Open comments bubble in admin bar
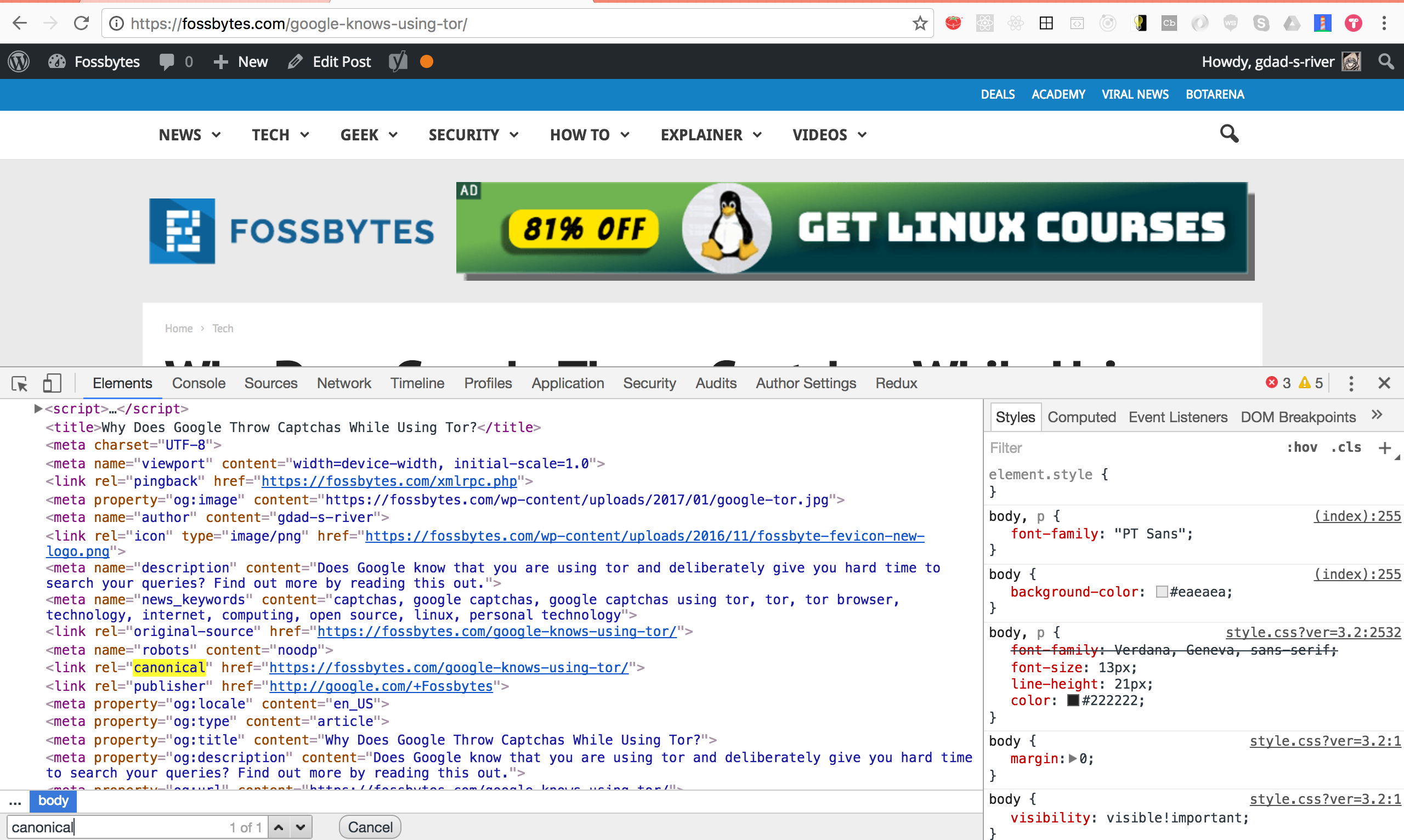1404x840 pixels. (x=175, y=61)
